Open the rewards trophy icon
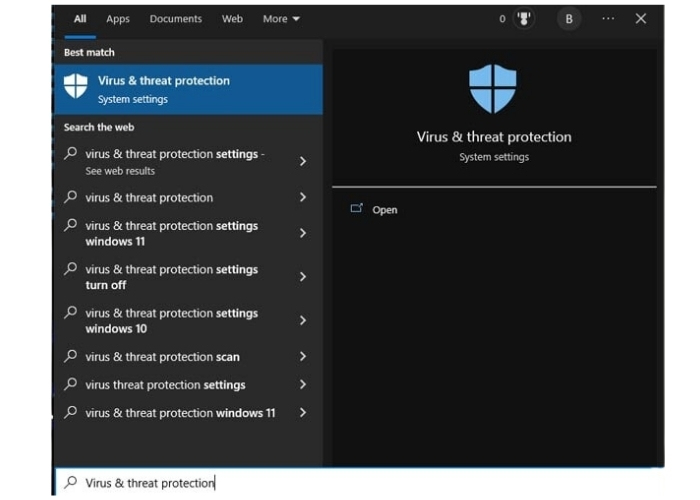Image resolution: width=700 pixels, height=500 pixels. (x=524, y=19)
